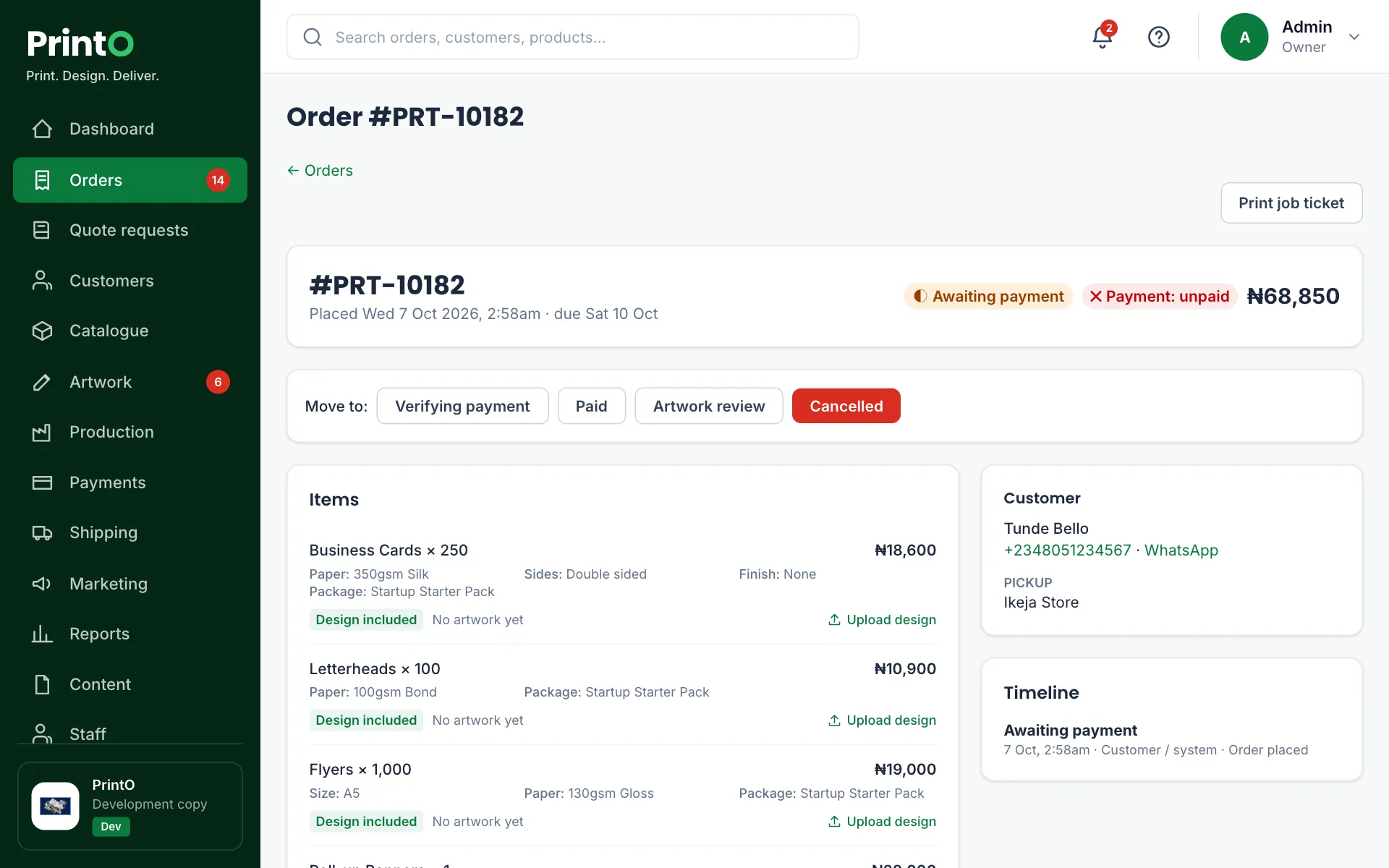Click the Catalogue box icon
Viewport: 1389px width, 868px height.
click(42, 331)
